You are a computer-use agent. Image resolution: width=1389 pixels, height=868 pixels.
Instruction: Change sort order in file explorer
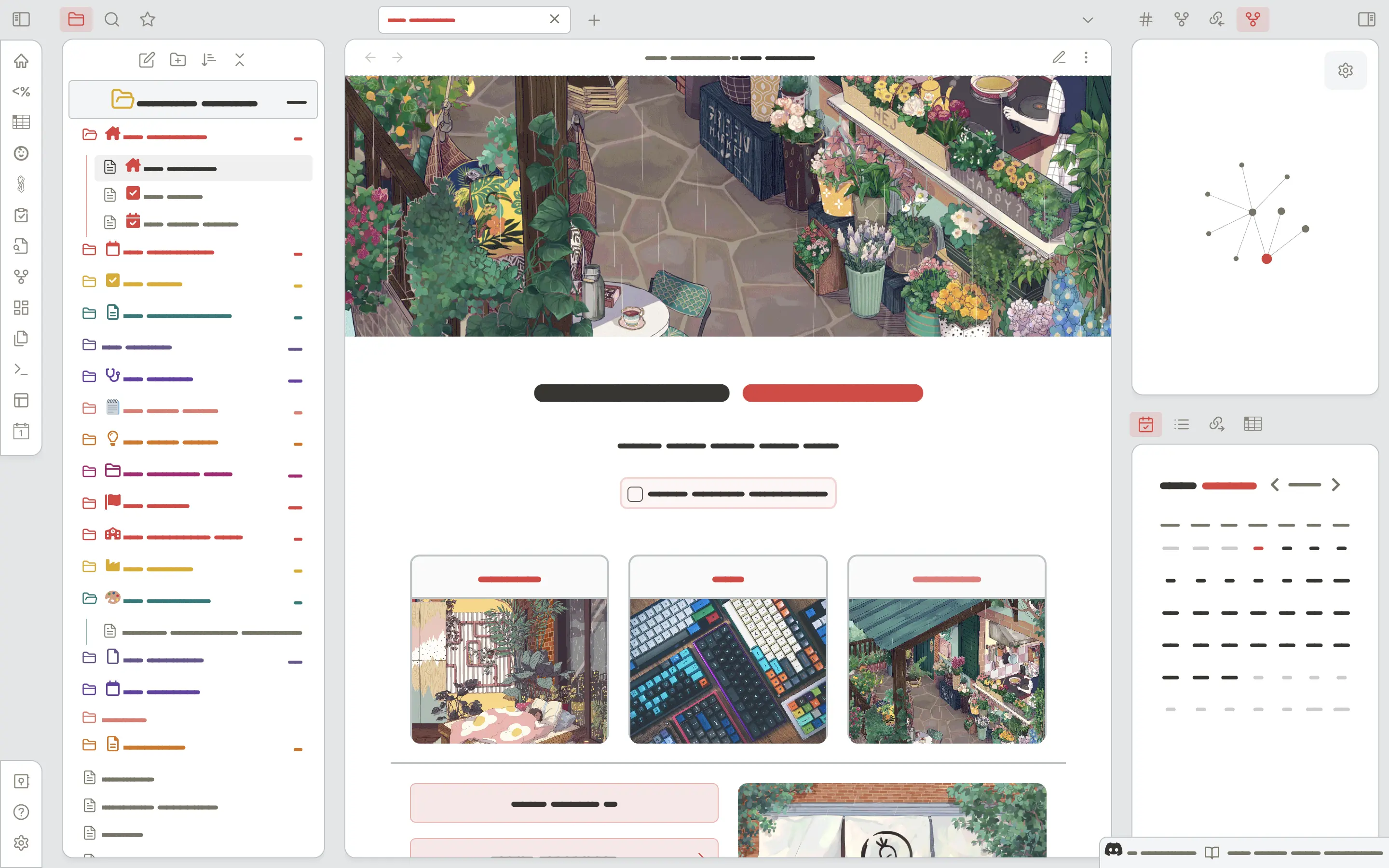point(209,60)
